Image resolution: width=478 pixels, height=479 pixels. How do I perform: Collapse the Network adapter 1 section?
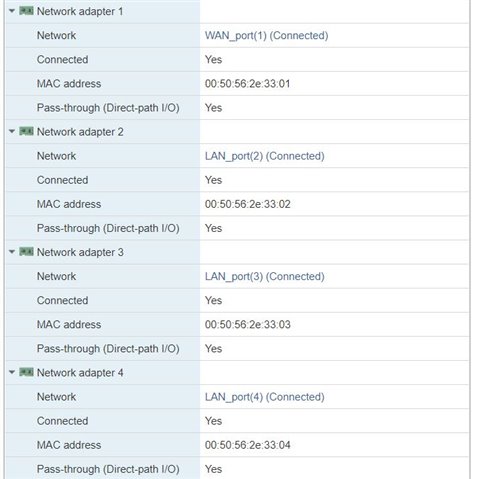[x=12, y=11]
